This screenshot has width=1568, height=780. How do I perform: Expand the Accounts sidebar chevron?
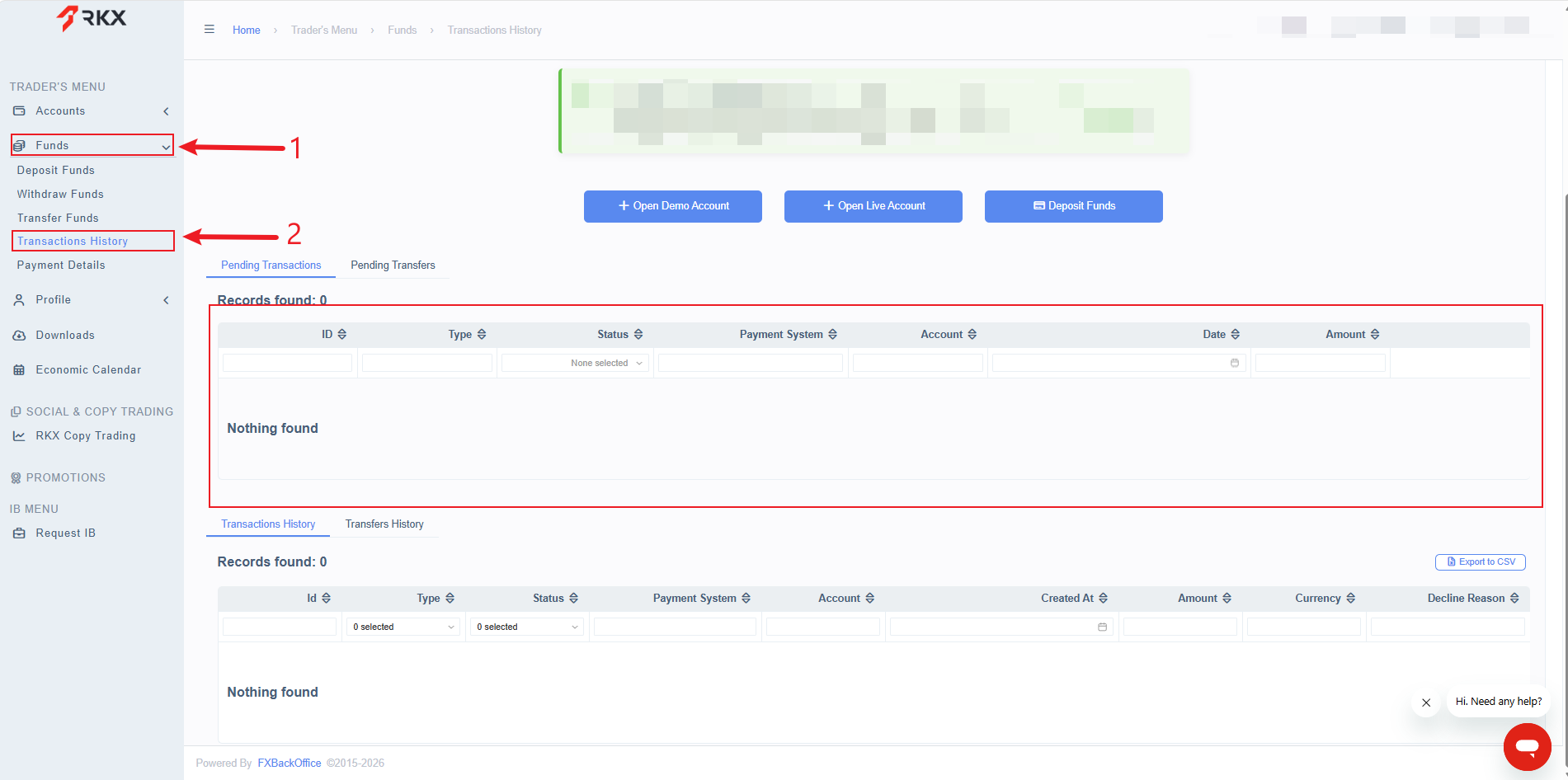pyautogui.click(x=166, y=111)
